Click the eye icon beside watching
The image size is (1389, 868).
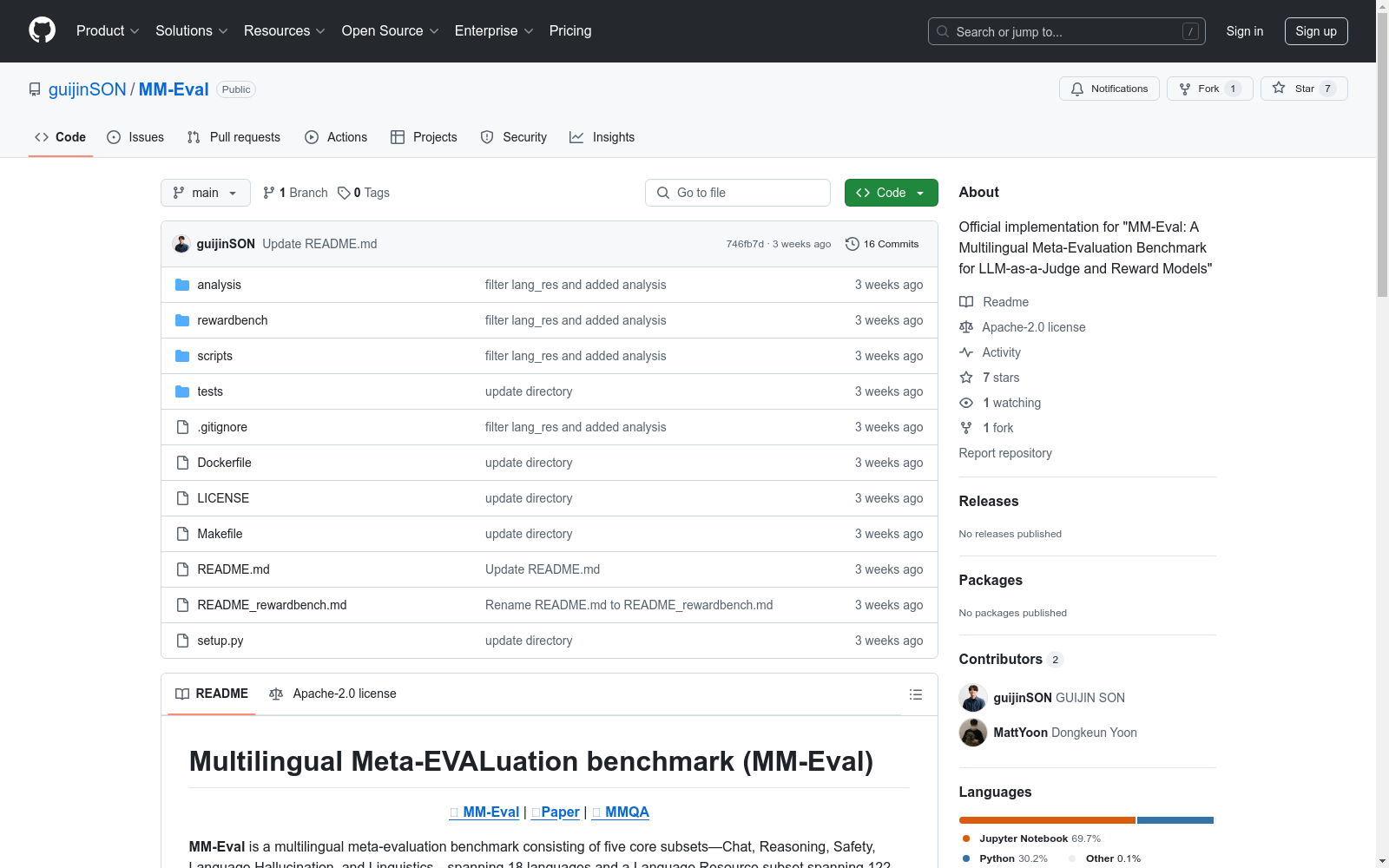pyautogui.click(x=966, y=403)
